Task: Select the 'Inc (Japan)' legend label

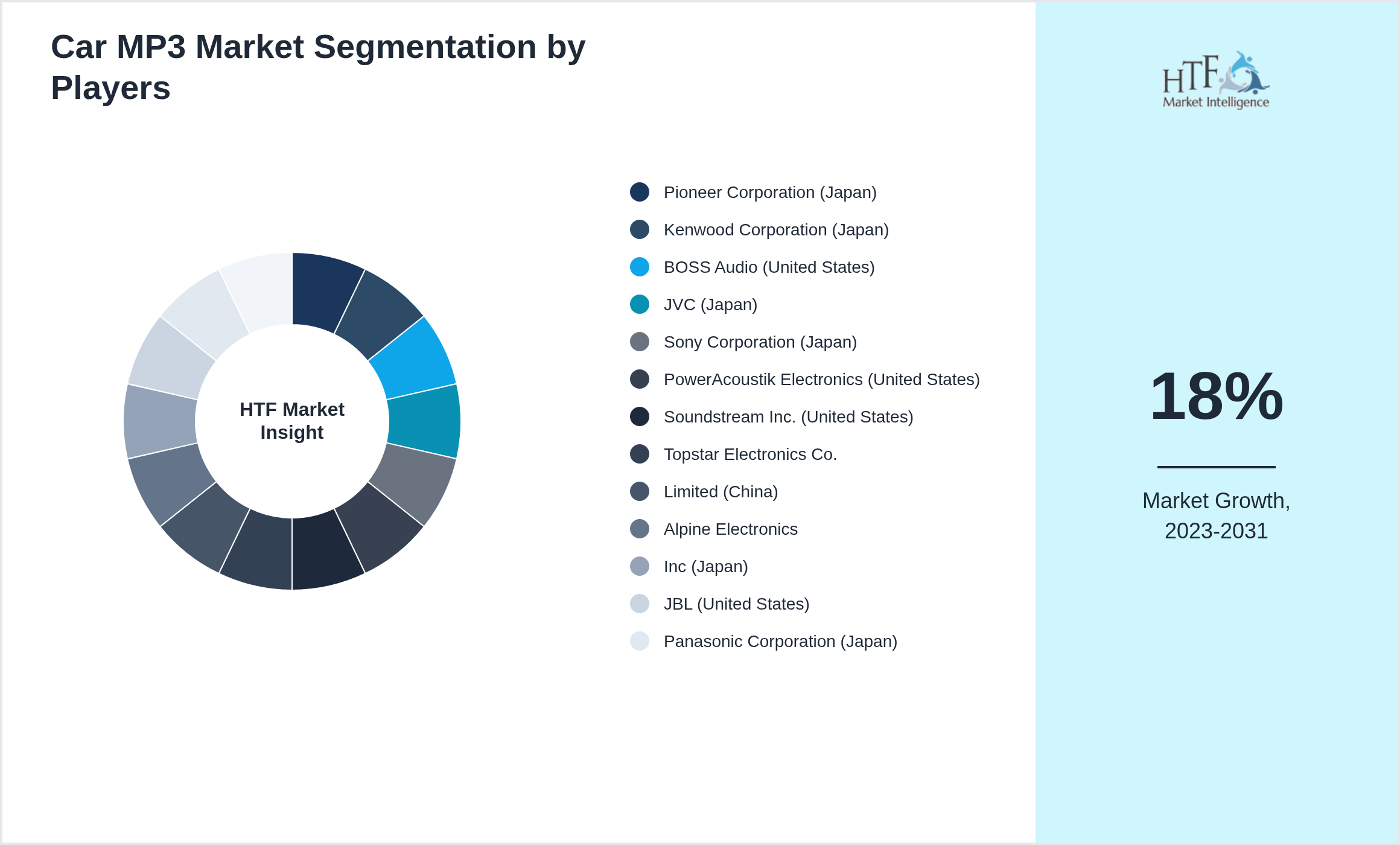Action: pos(706,567)
